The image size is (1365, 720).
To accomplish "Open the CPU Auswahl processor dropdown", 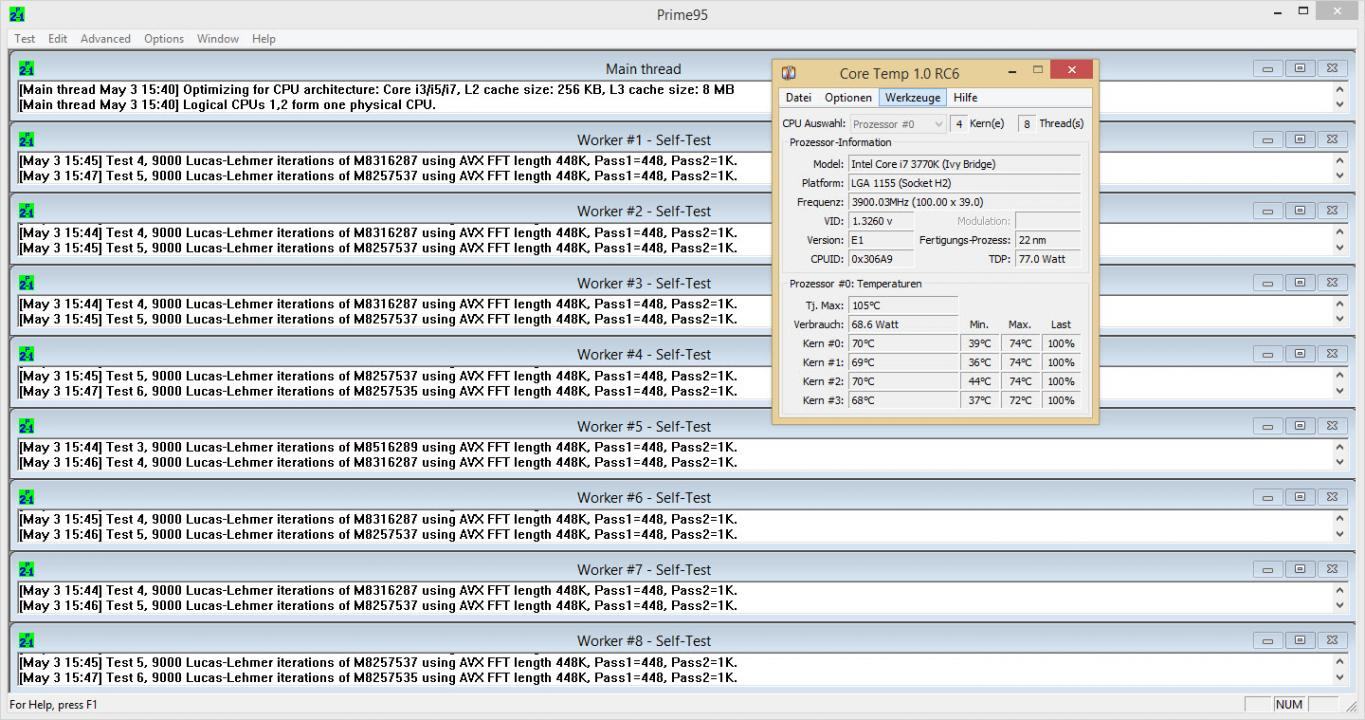I will 897,124.
